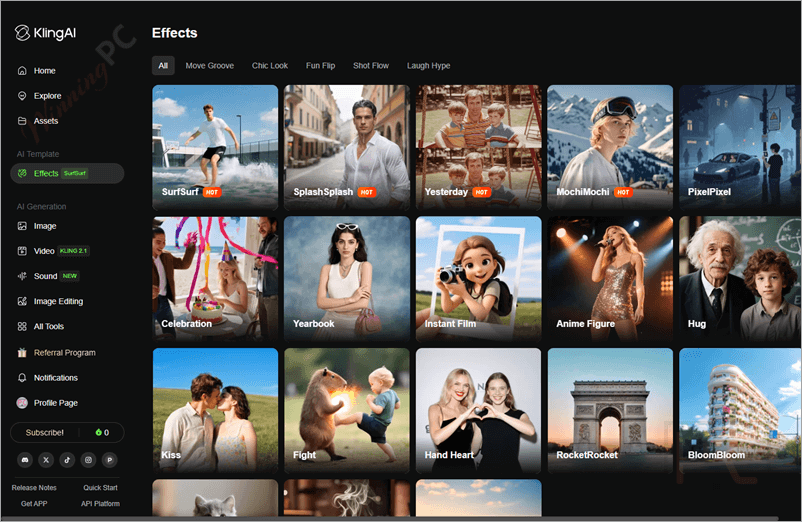This screenshot has width=802, height=522.
Task: Open the Get APP link
Action: coord(34,504)
